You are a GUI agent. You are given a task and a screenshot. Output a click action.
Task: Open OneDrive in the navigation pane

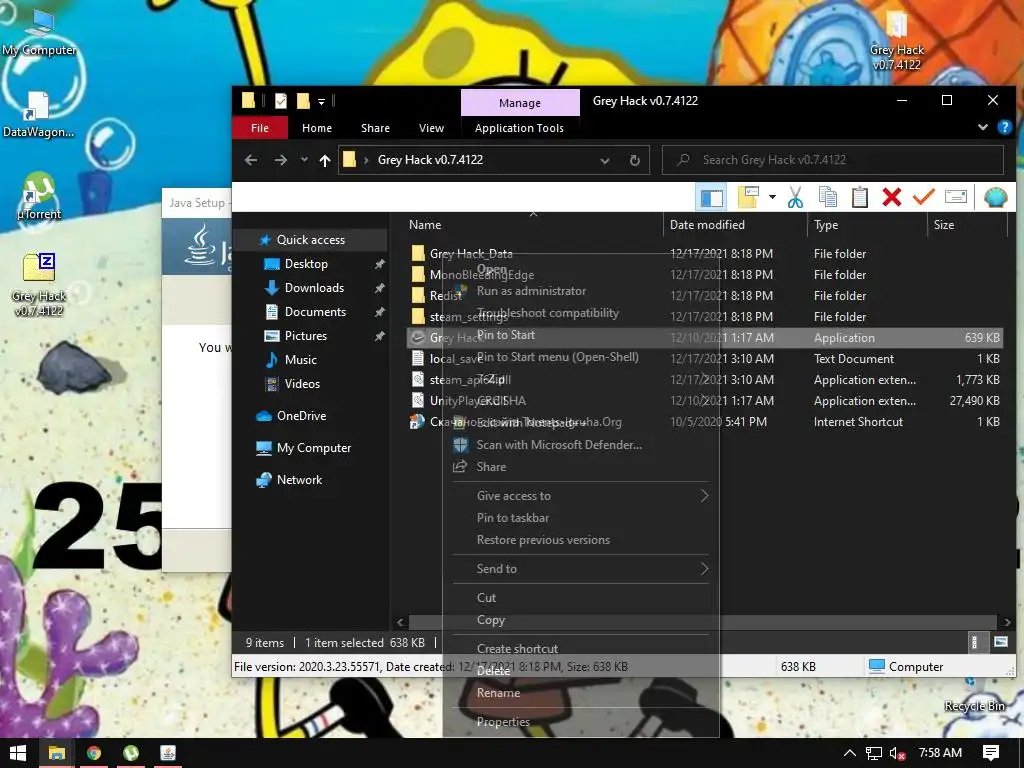301,416
